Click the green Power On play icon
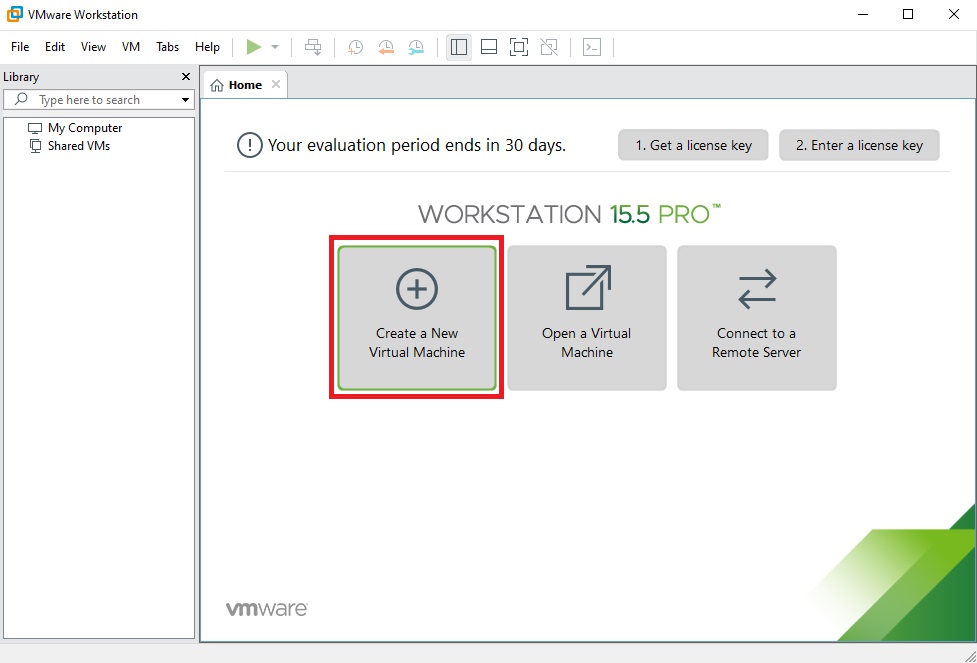The image size is (977, 663). click(x=254, y=47)
